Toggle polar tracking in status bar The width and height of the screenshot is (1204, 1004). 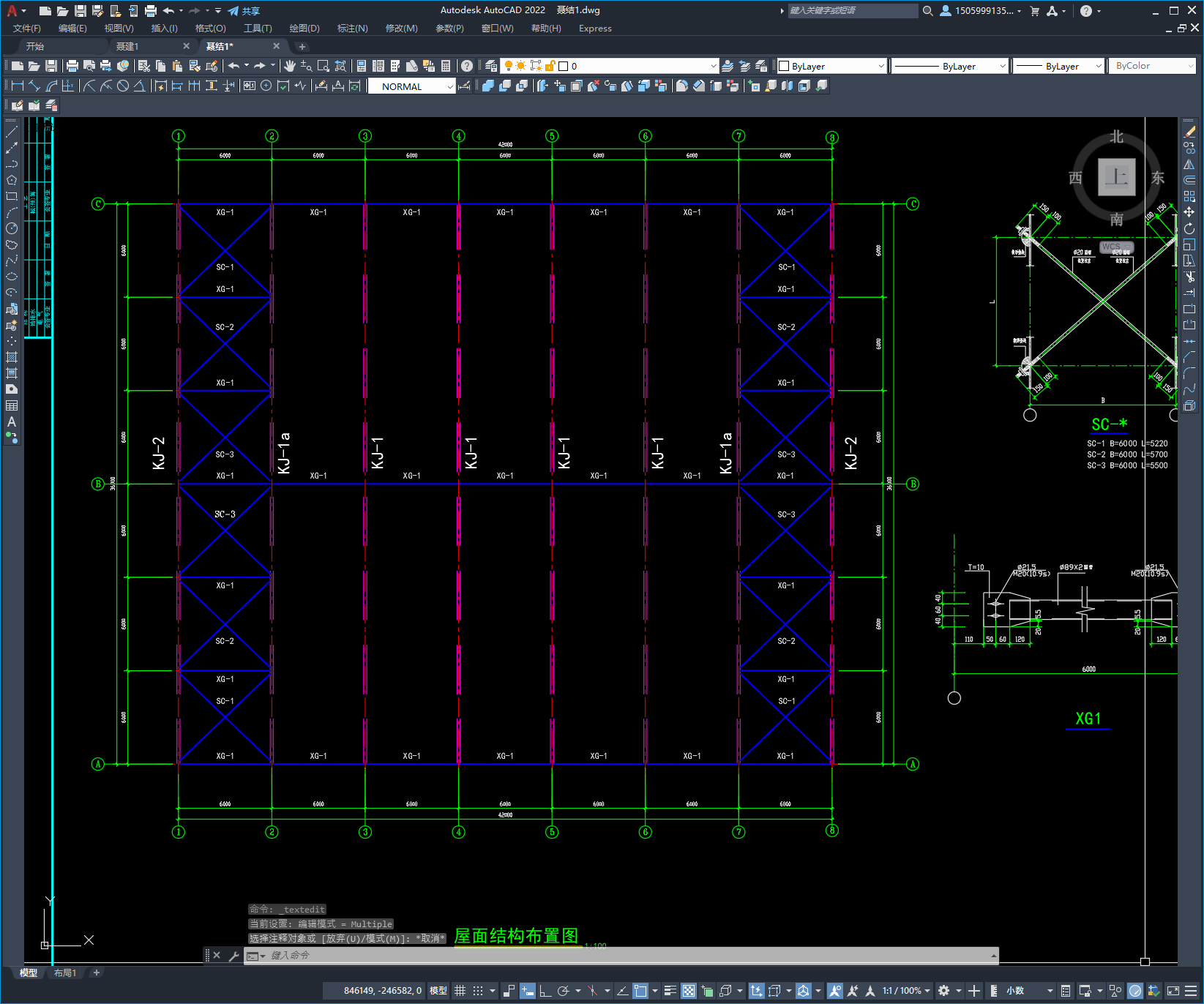[563, 991]
